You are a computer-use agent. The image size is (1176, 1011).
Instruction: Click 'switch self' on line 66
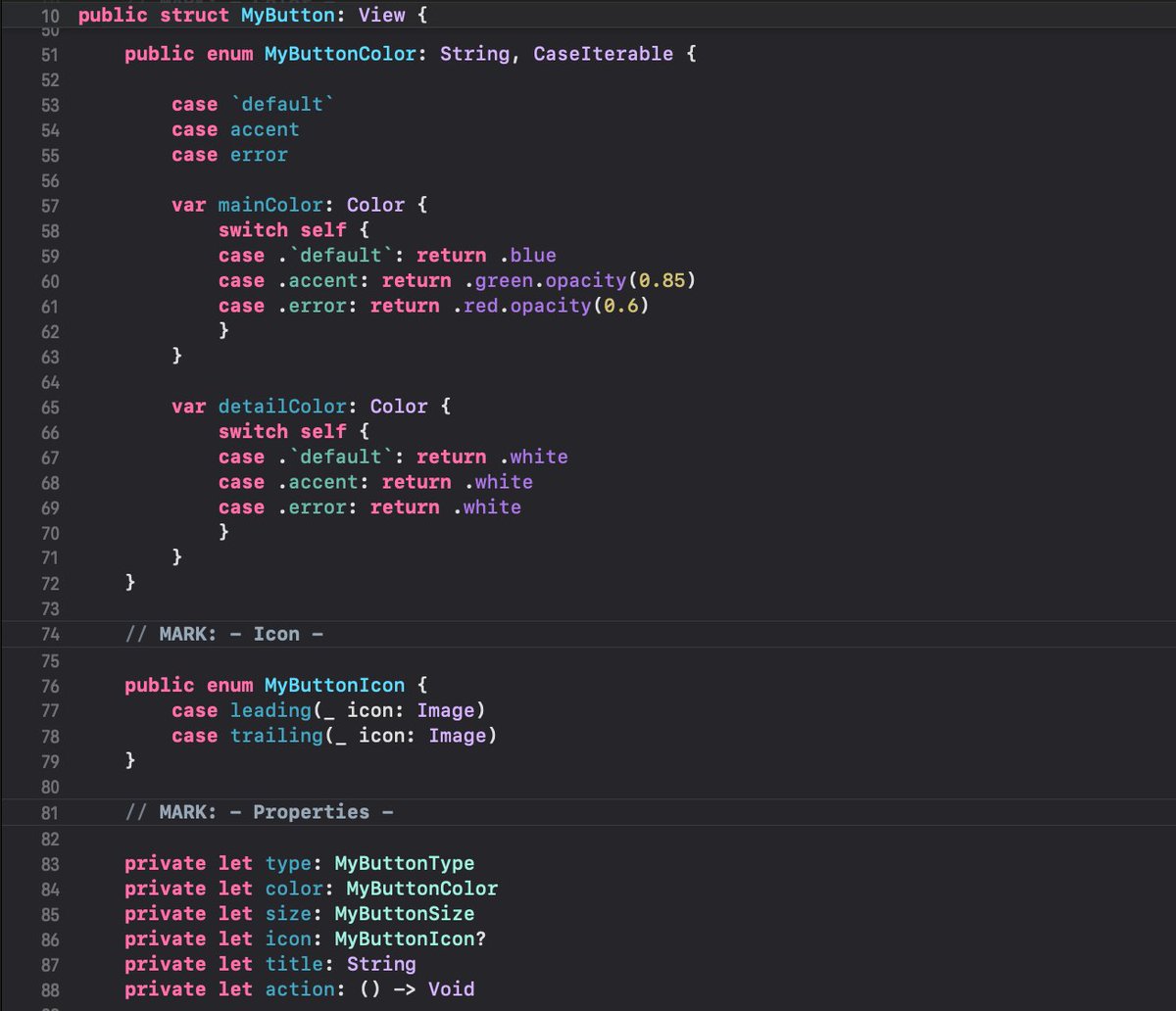point(282,432)
